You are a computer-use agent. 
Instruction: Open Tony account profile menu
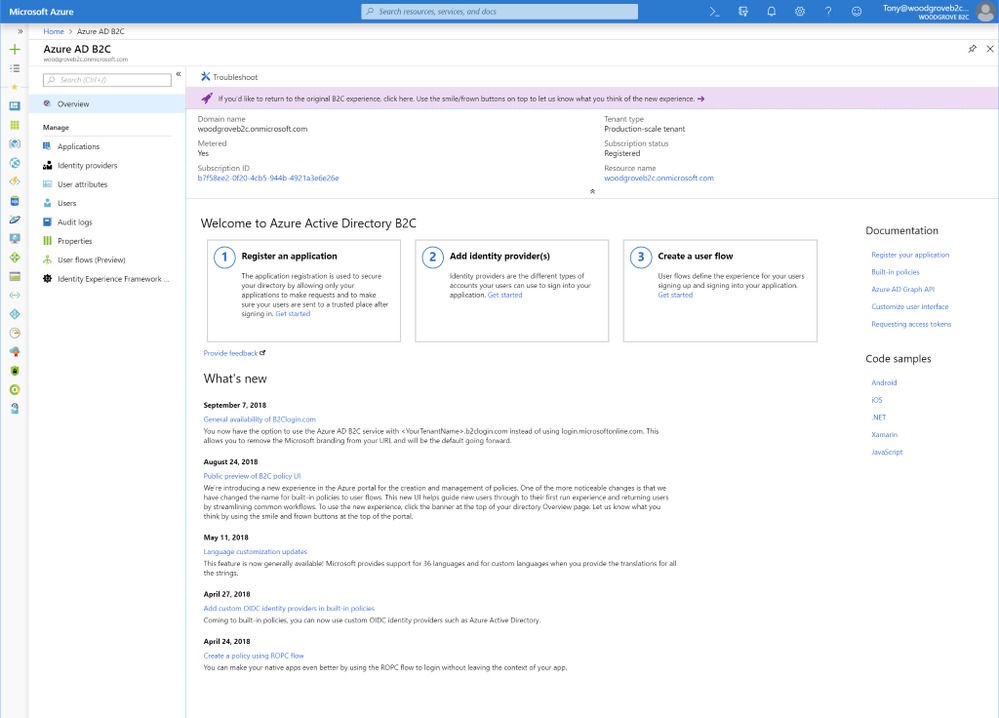[x=937, y=11]
